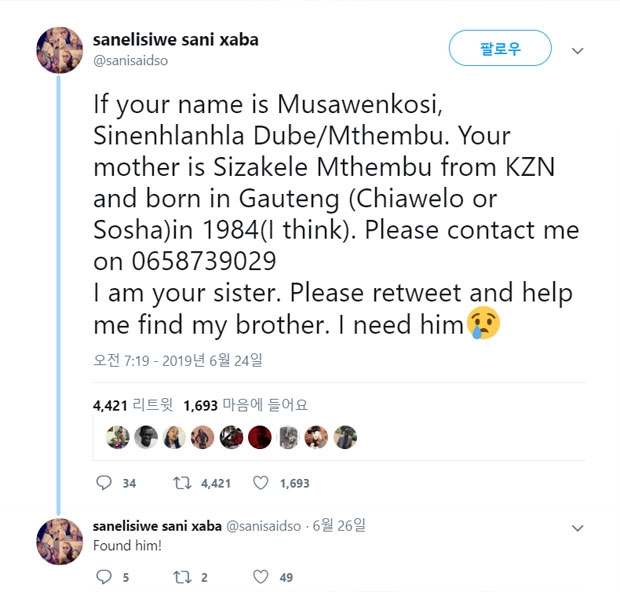
Task: Like the main tweet with the heart icon
Action: pos(261,483)
